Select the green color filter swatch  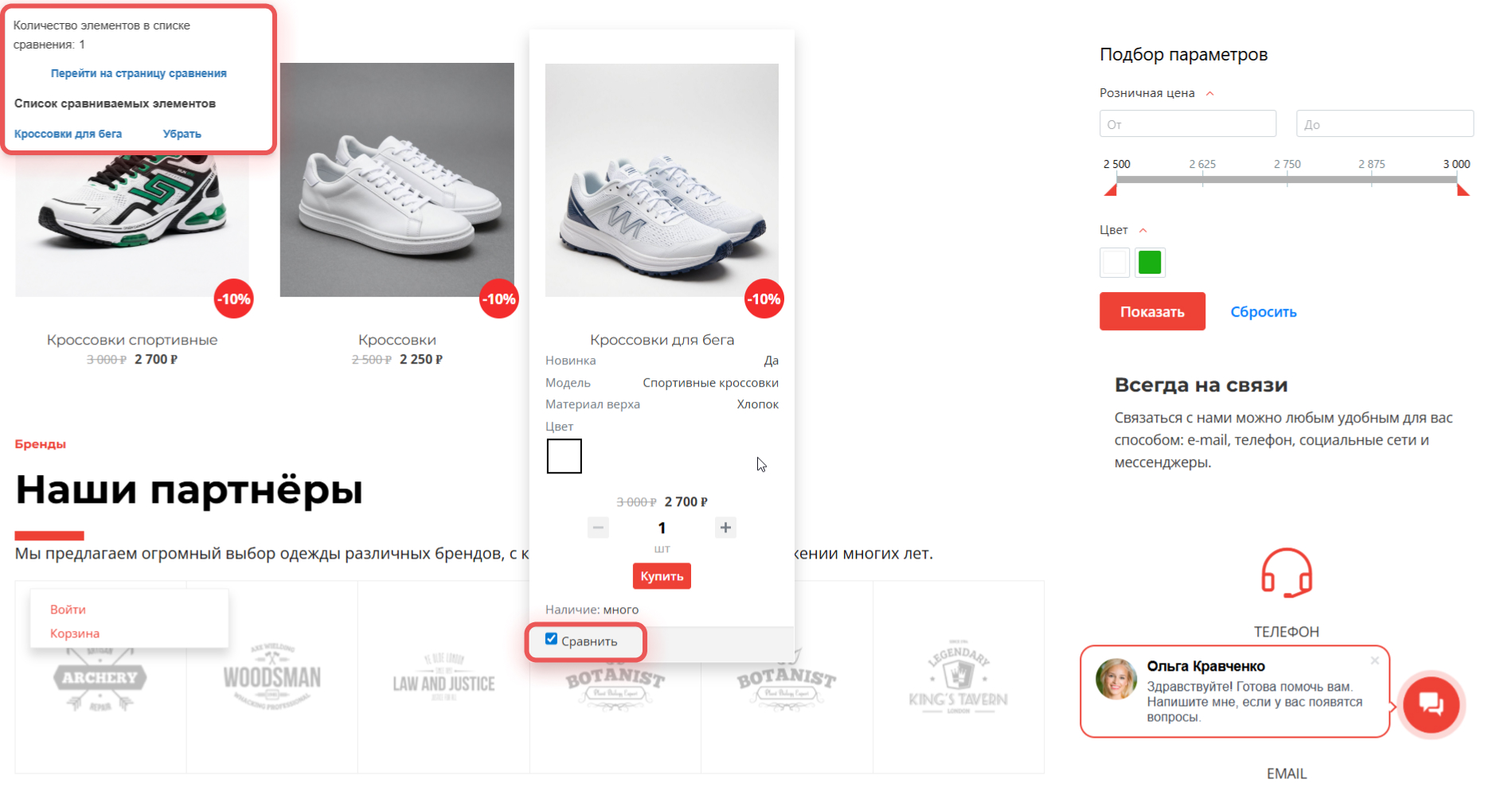[1150, 263]
